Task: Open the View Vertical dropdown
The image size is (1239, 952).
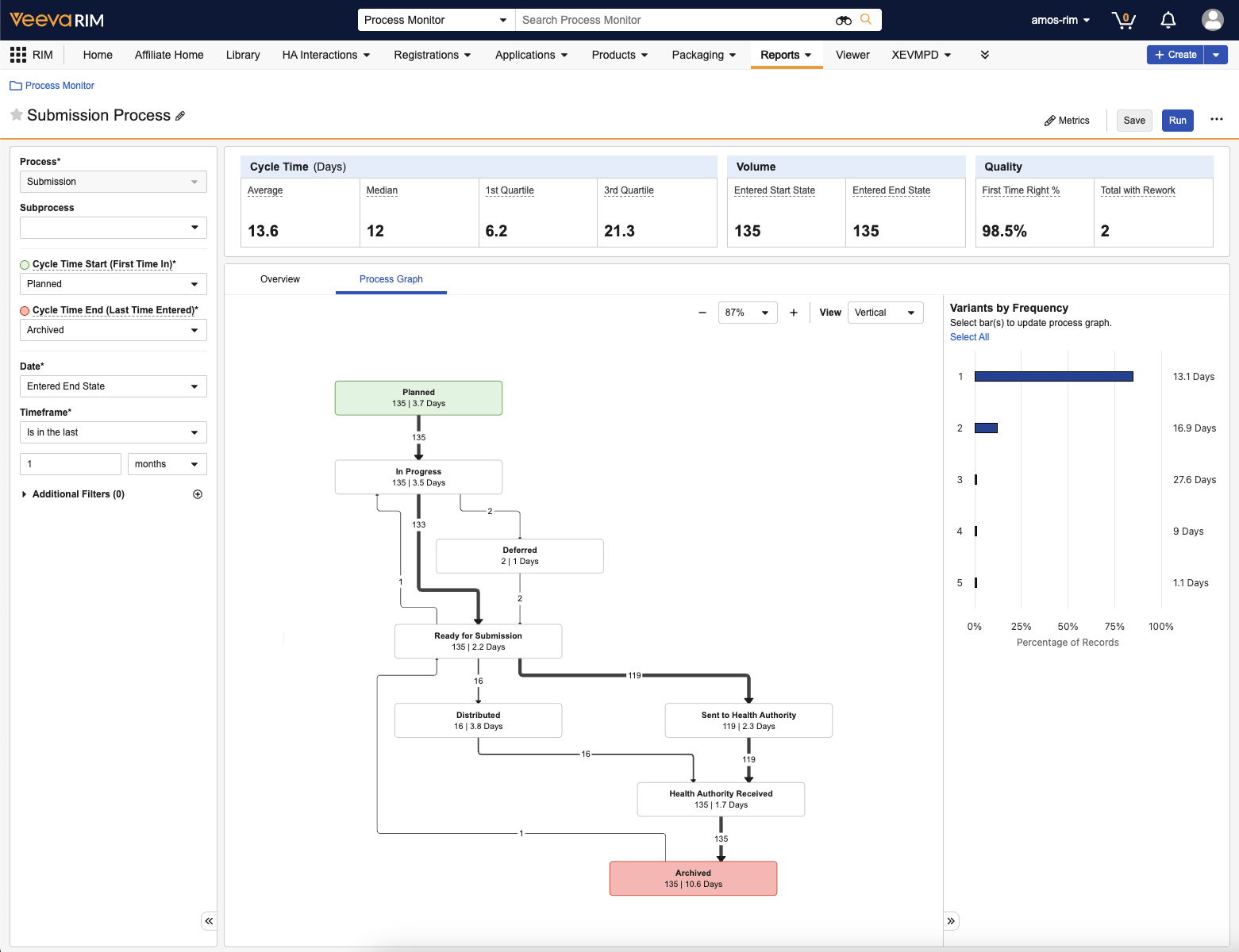Action: pyautogui.click(x=885, y=313)
